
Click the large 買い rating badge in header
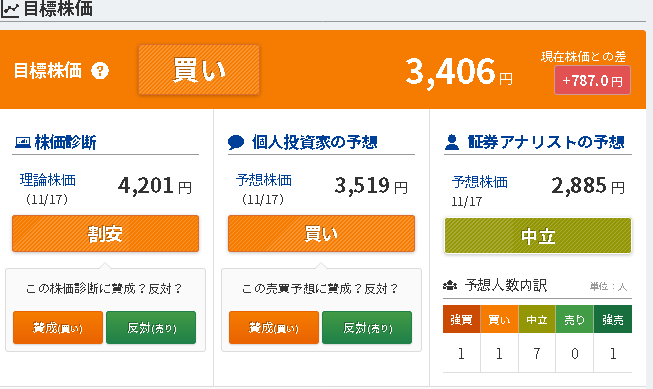click(x=199, y=70)
